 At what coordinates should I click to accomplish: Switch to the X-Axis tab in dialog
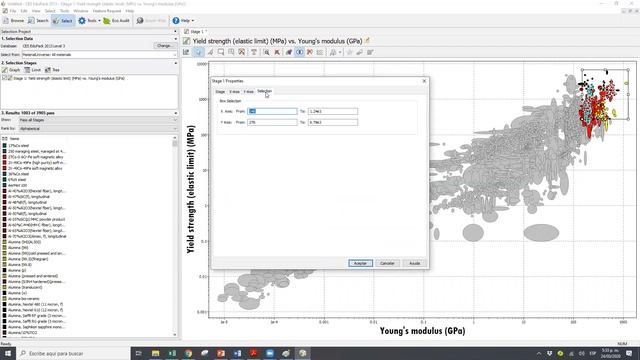point(234,91)
